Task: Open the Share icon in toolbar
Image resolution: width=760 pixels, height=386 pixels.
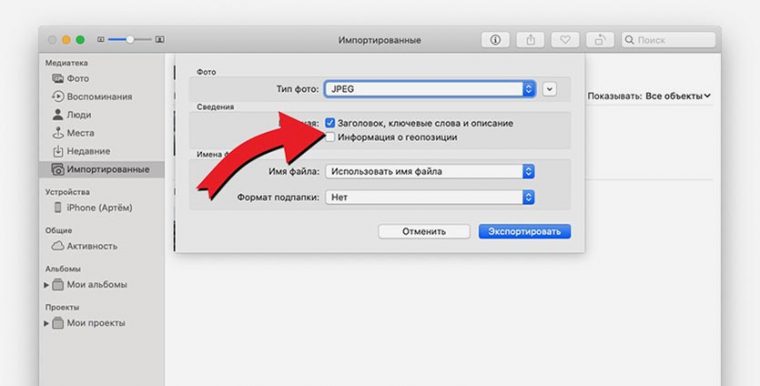Action: click(x=530, y=40)
